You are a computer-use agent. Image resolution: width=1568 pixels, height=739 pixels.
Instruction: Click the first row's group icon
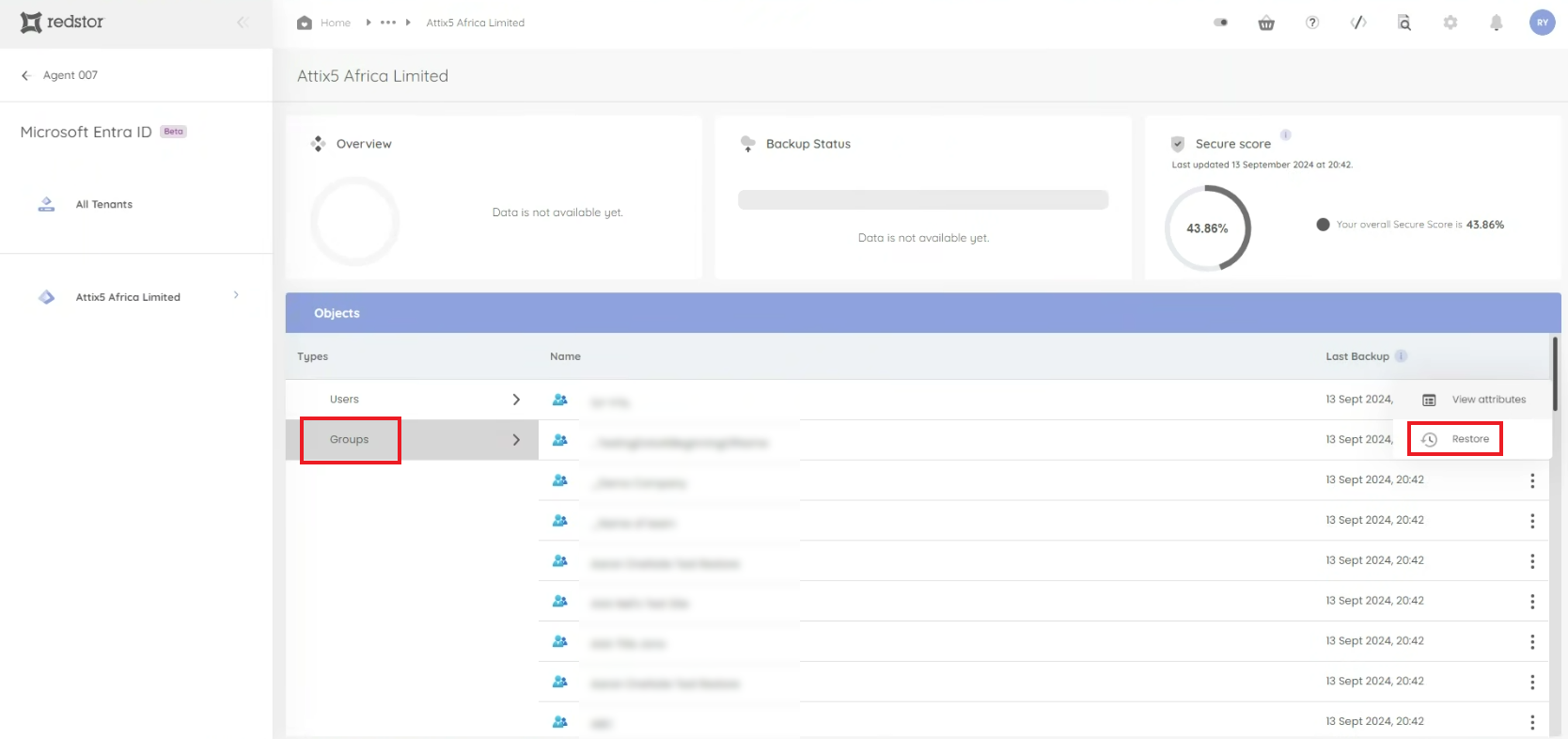[559, 400]
